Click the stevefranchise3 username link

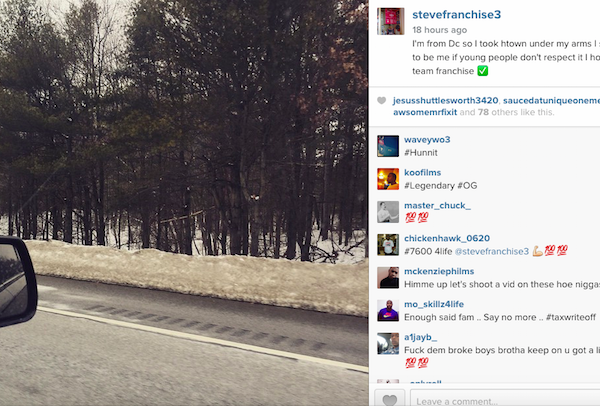click(457, 15)
